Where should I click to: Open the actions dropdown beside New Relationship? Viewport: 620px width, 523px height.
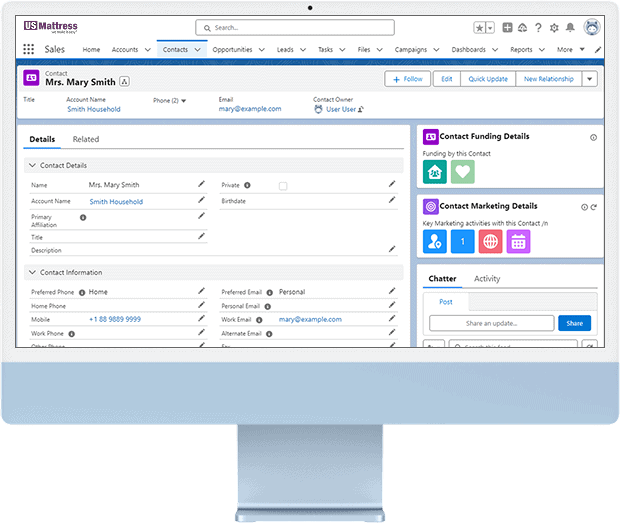(589, 79)
